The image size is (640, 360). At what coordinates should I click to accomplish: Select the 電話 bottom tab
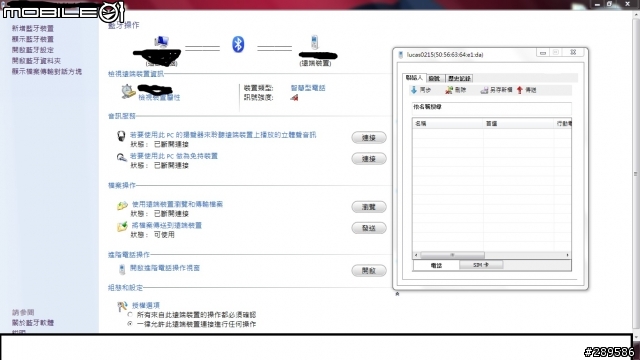point(436,265)
